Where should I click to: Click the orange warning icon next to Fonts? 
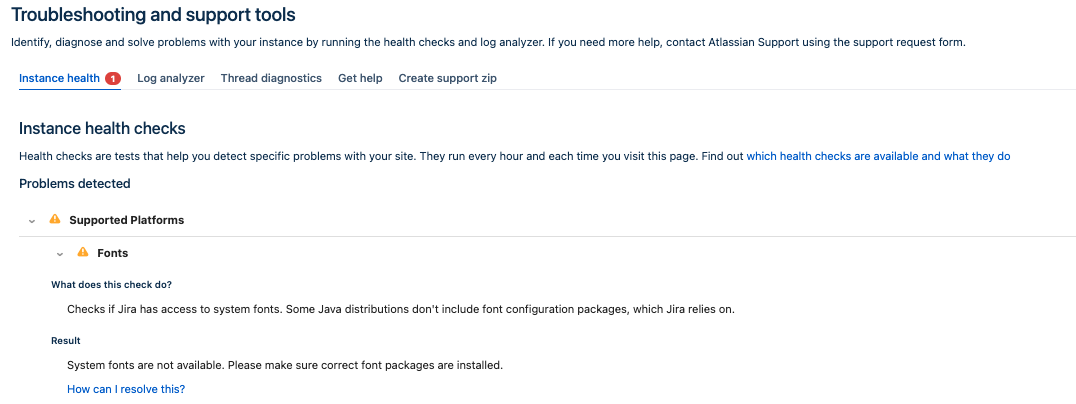83,253
